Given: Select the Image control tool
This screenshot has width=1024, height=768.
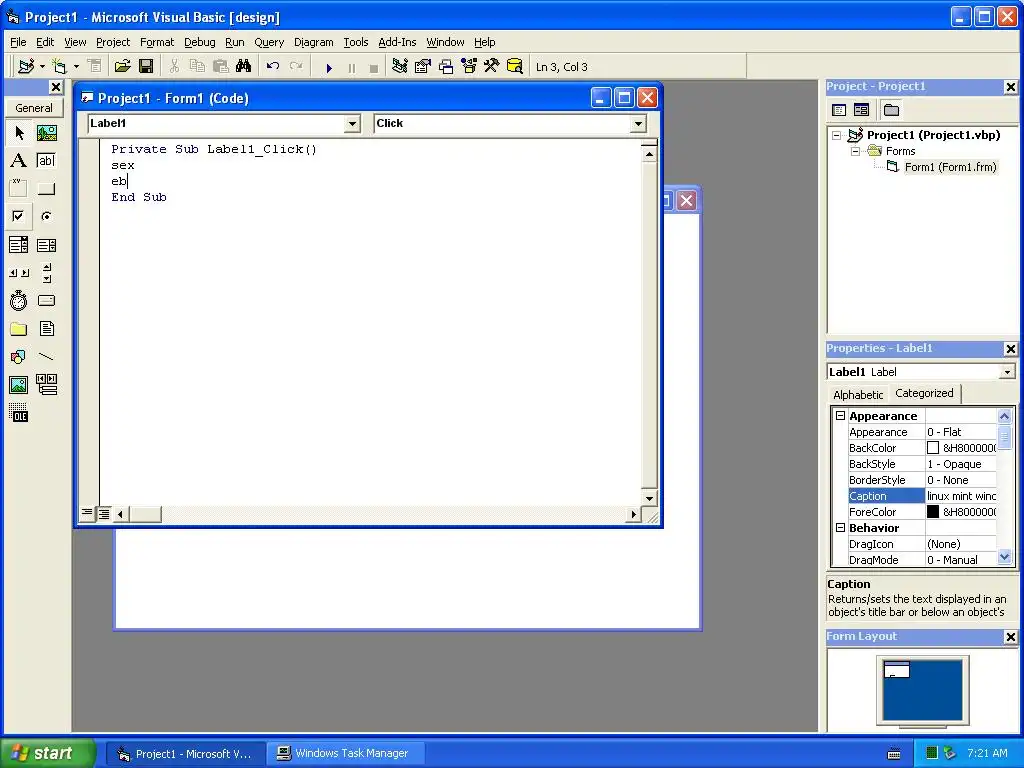Looking at the screenshot, I should 19,385.
